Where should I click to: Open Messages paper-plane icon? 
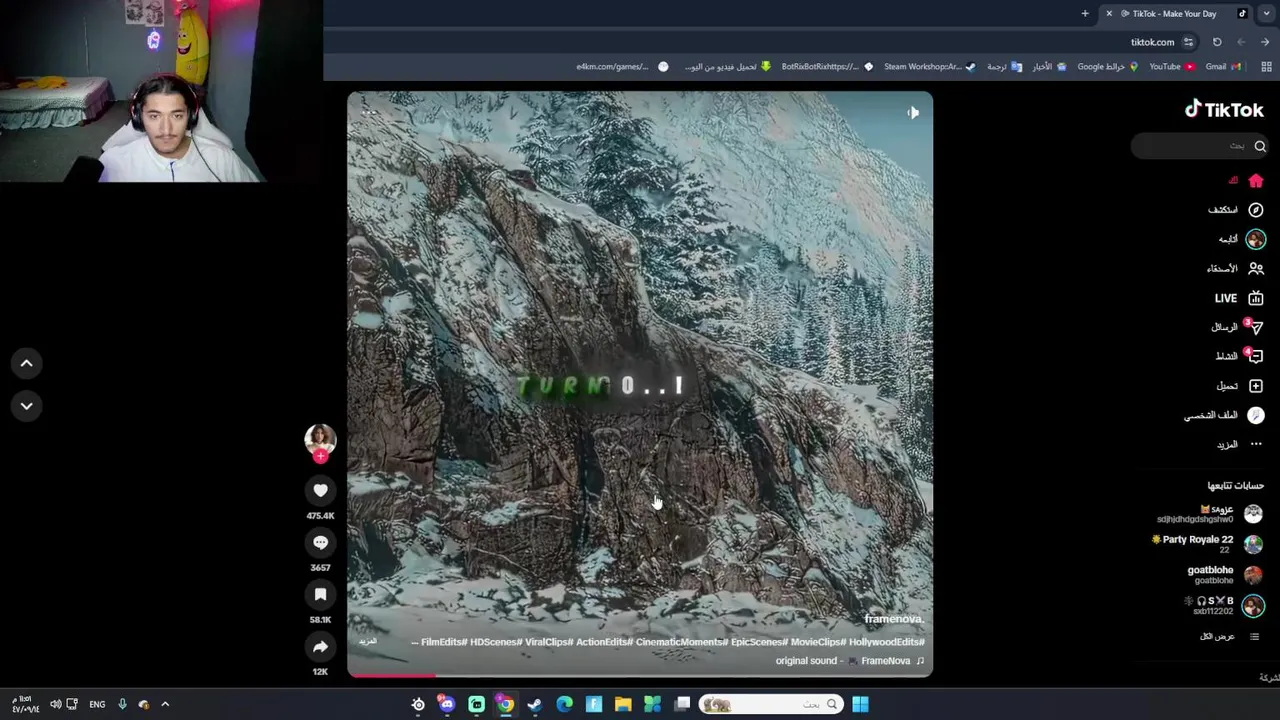point(1256,327)
